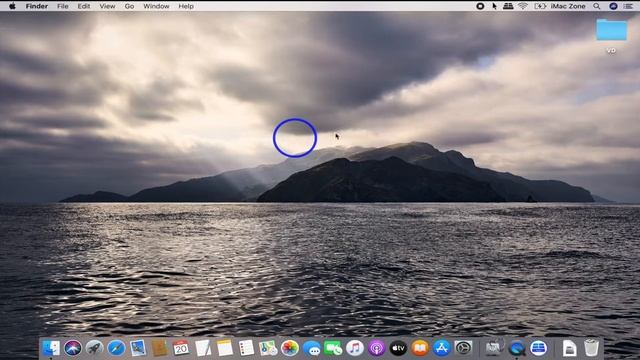Open the File menu
This screenshot has width=640, height=360.
click(x=62, y=6)
